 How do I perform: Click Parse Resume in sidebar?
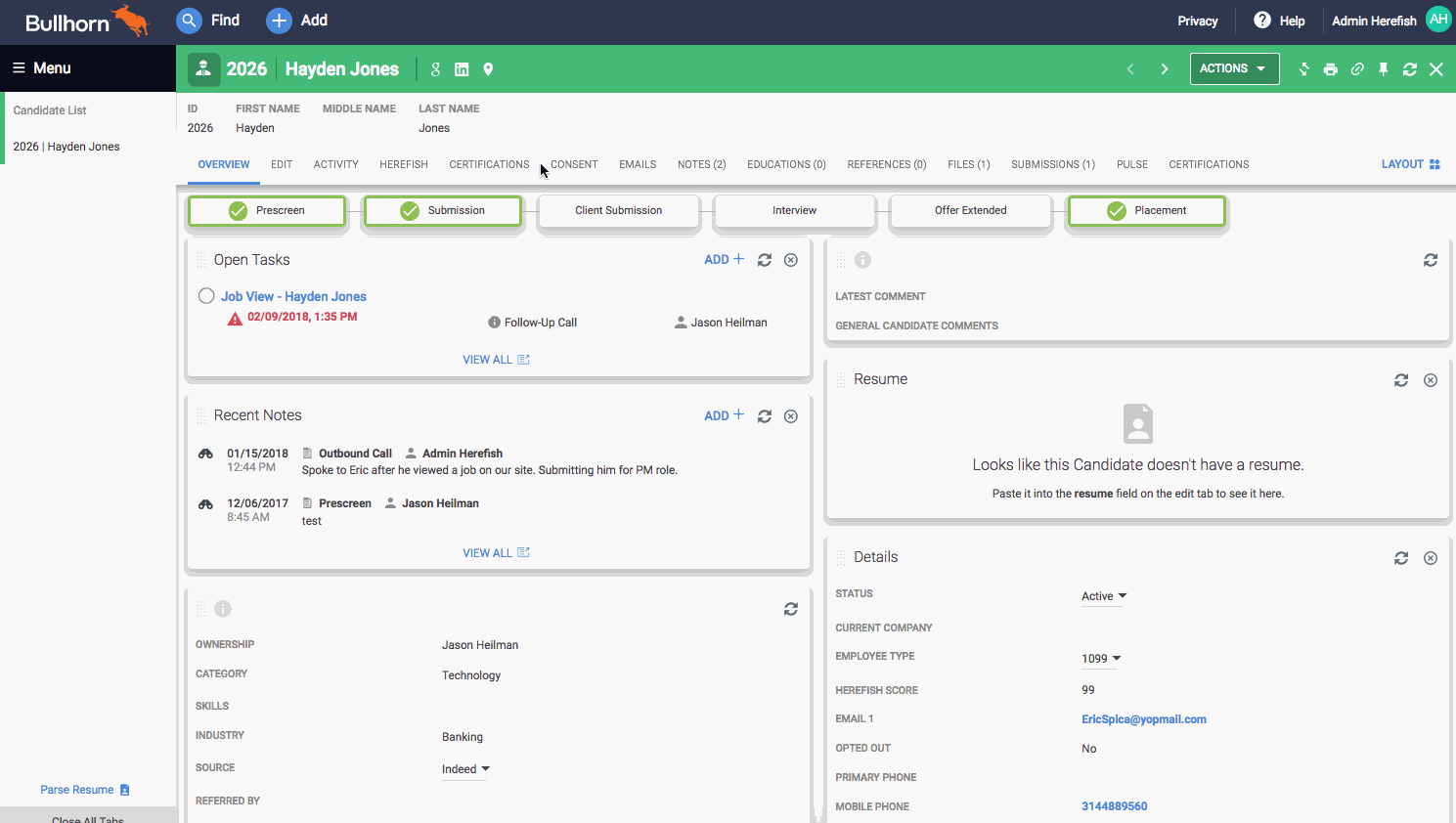click(x=85, y=790)
